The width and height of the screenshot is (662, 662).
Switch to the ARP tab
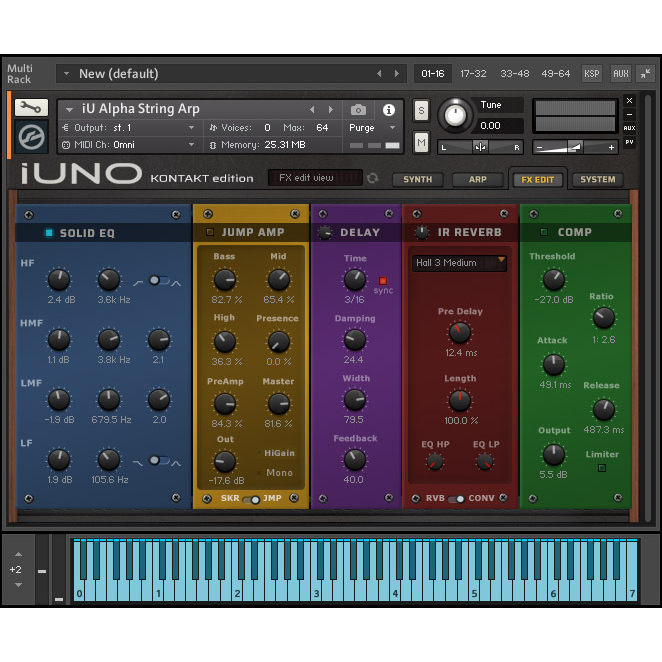click(x=478, y=179)
